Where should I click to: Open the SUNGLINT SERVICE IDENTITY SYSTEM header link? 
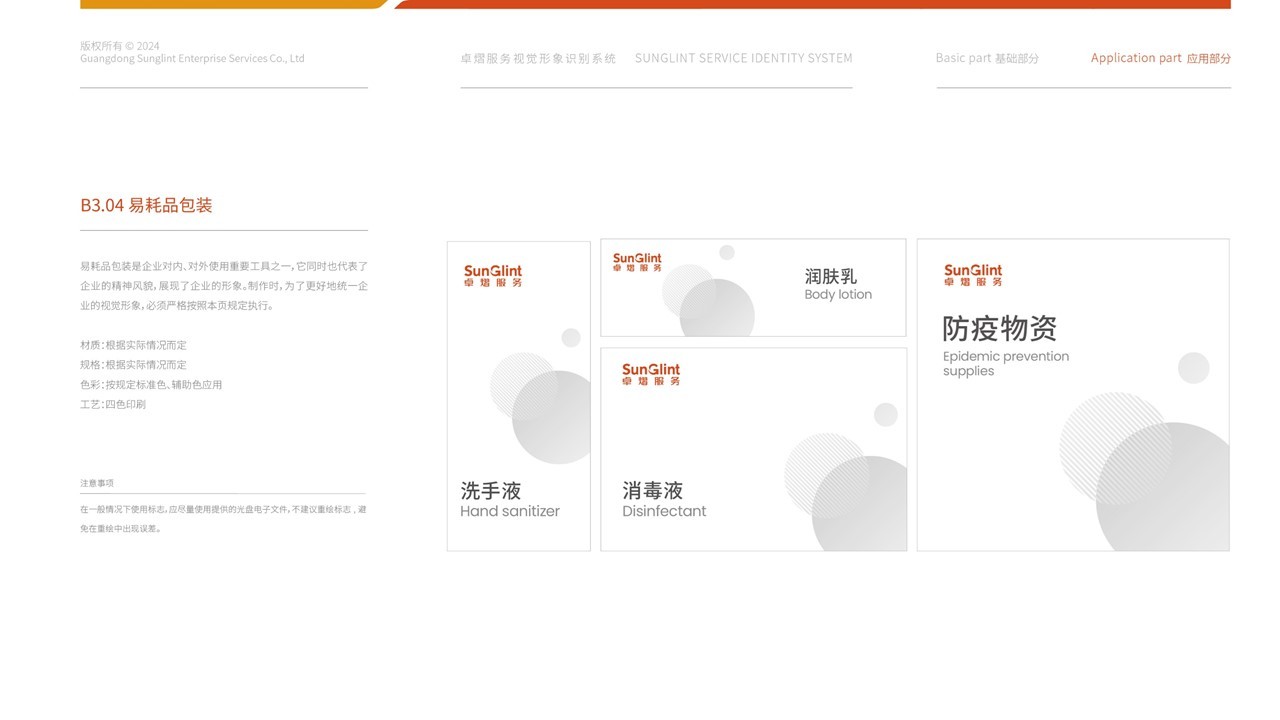point(744,57)
